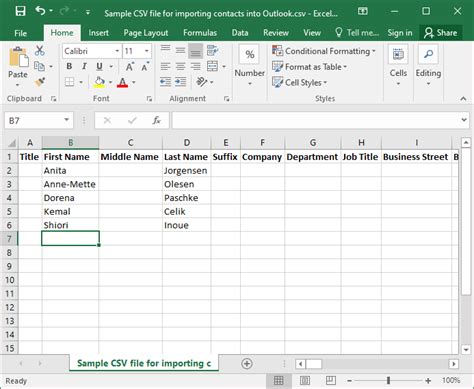Switch to the View tab

[x=312, y=33]
